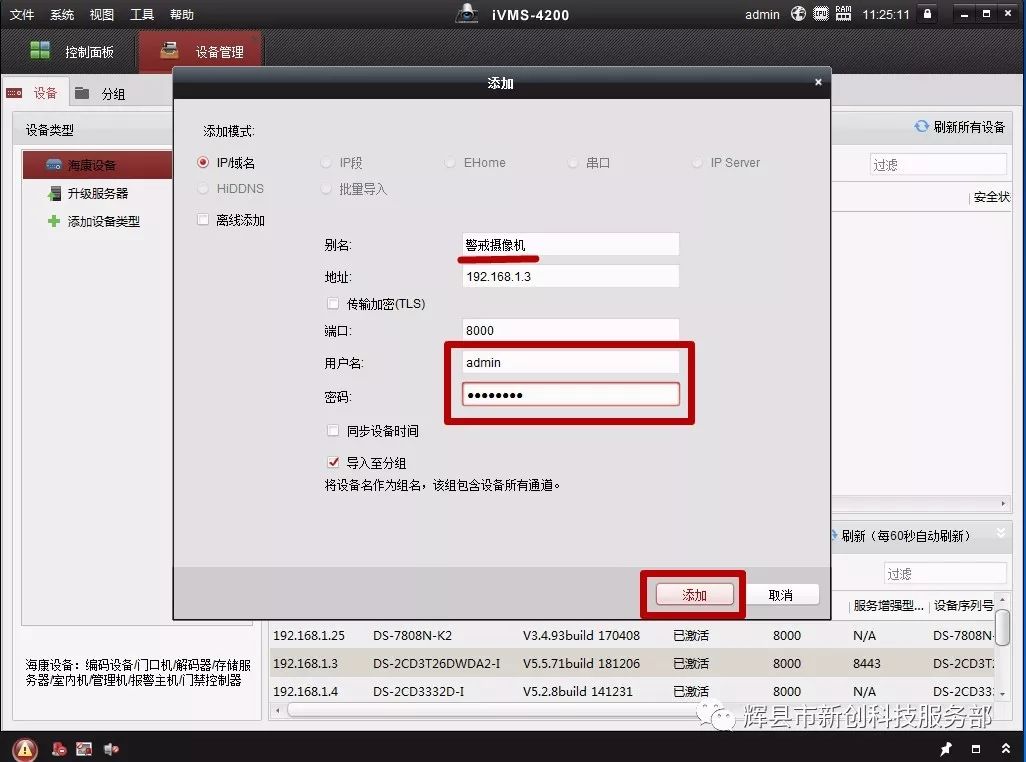Viewport: 1026px width, 762px height.
Task: Select the IP/域名 radio button
Action: (x=203, y=162)
